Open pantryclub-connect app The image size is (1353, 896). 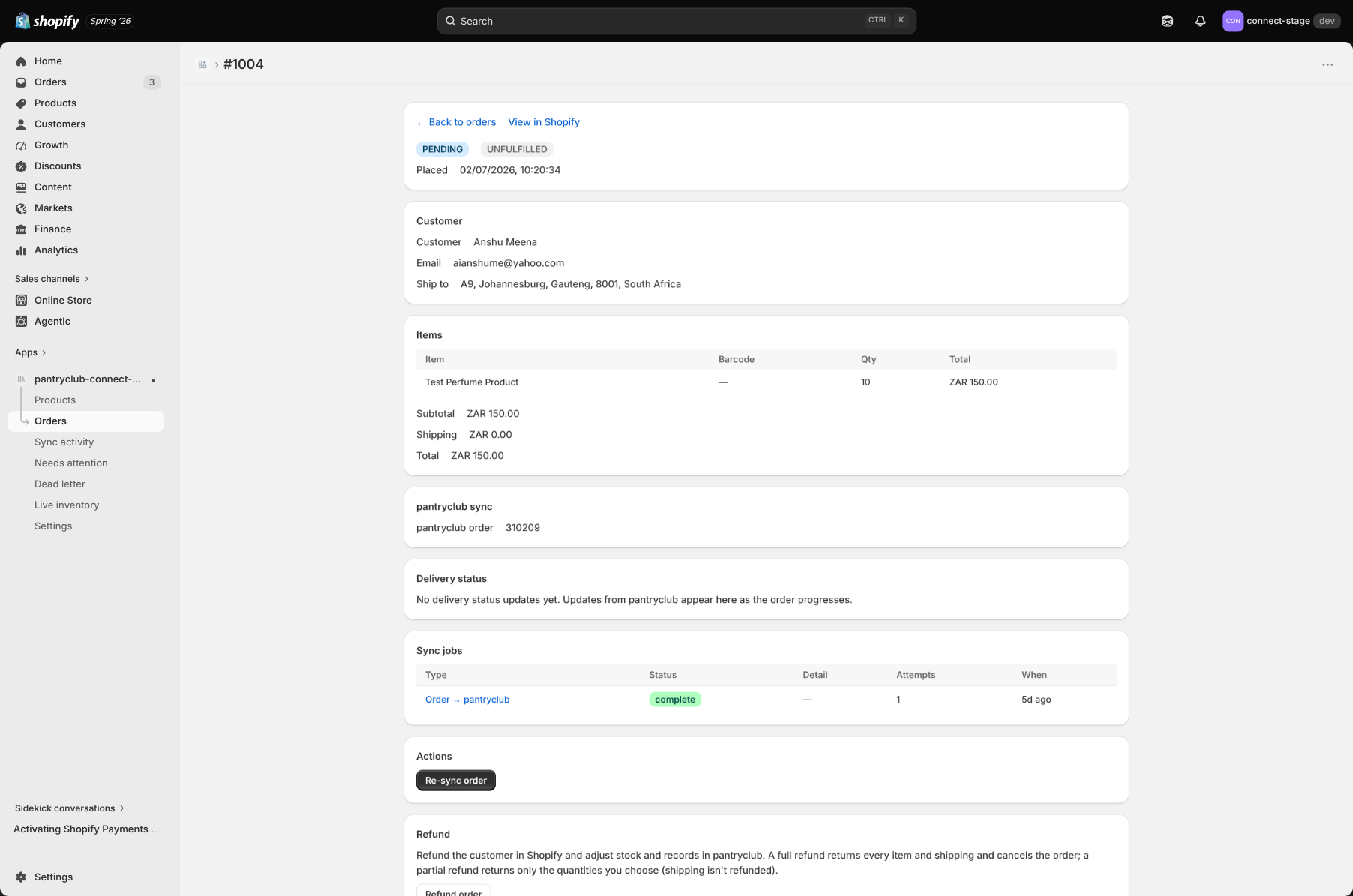click(87, 379)
